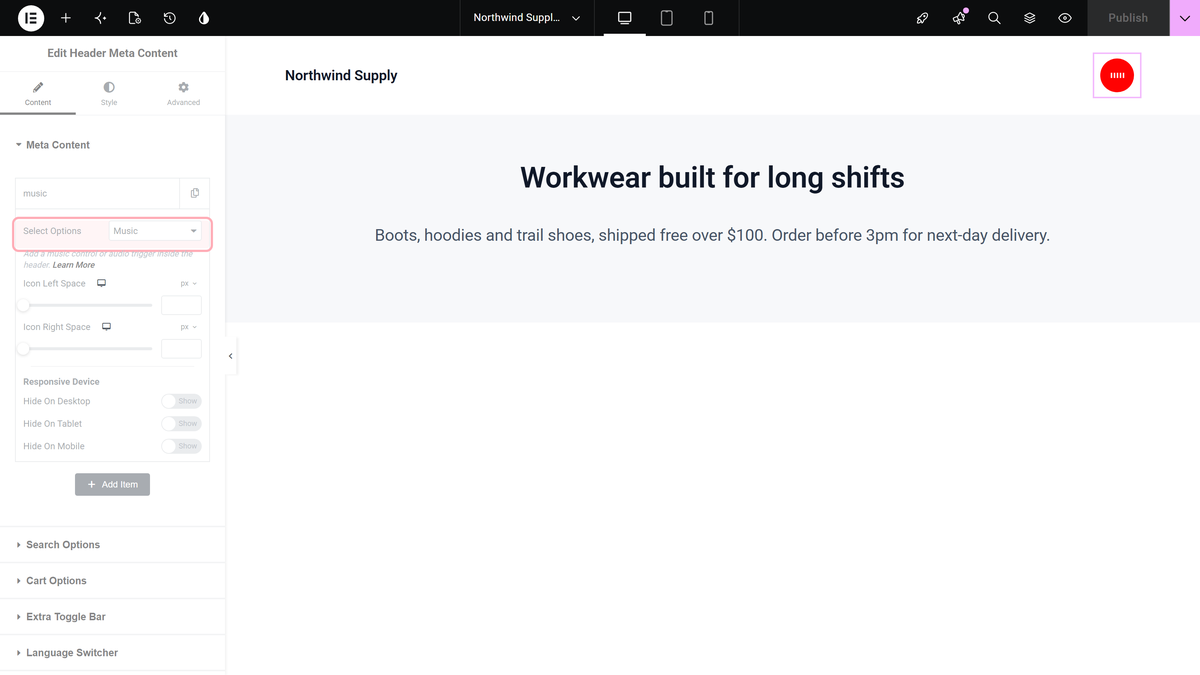
Task: Click the Icon Left Space slider handle
Action: [23, 305]
